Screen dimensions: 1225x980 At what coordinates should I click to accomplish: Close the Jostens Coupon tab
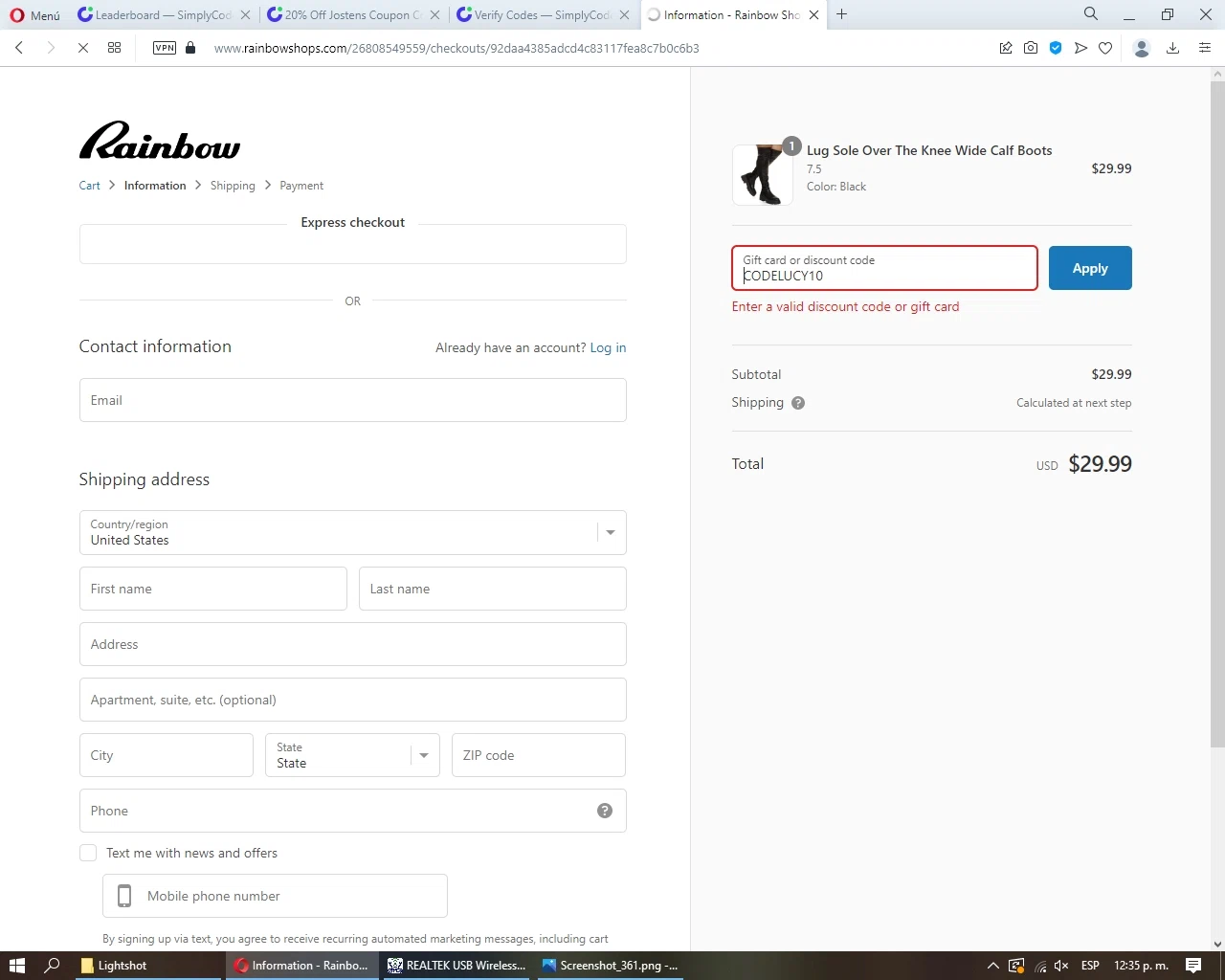435,15
